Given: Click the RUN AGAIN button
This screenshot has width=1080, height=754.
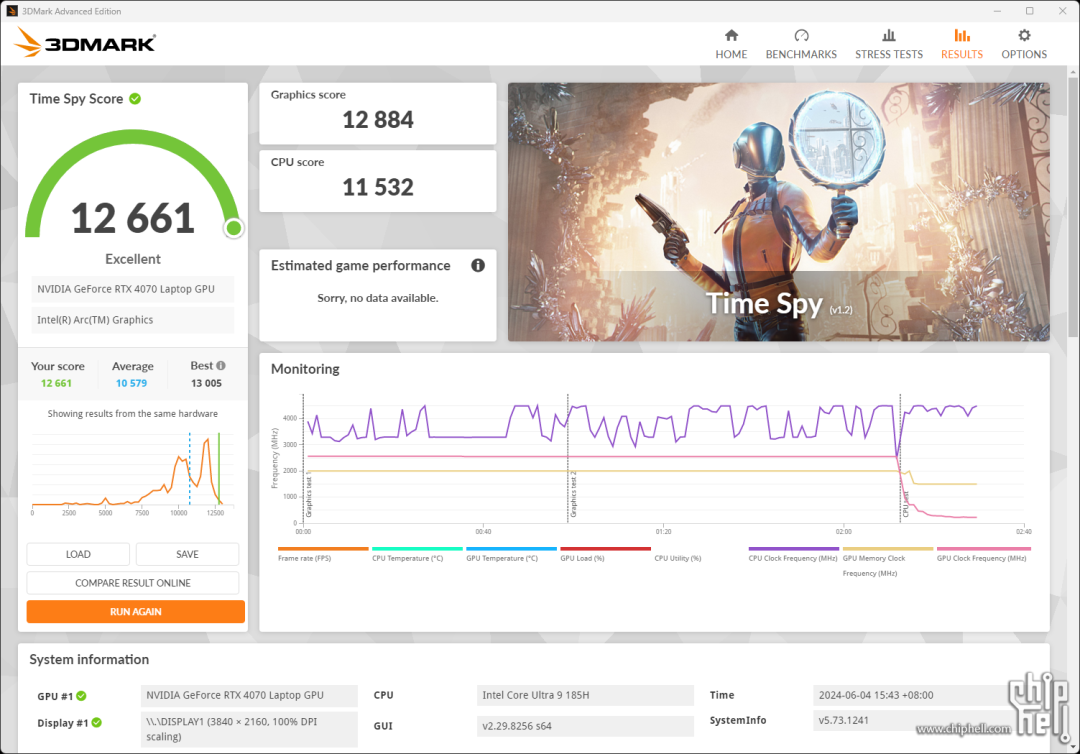Looking at the screenshot, I should click(x=136, y=611).
